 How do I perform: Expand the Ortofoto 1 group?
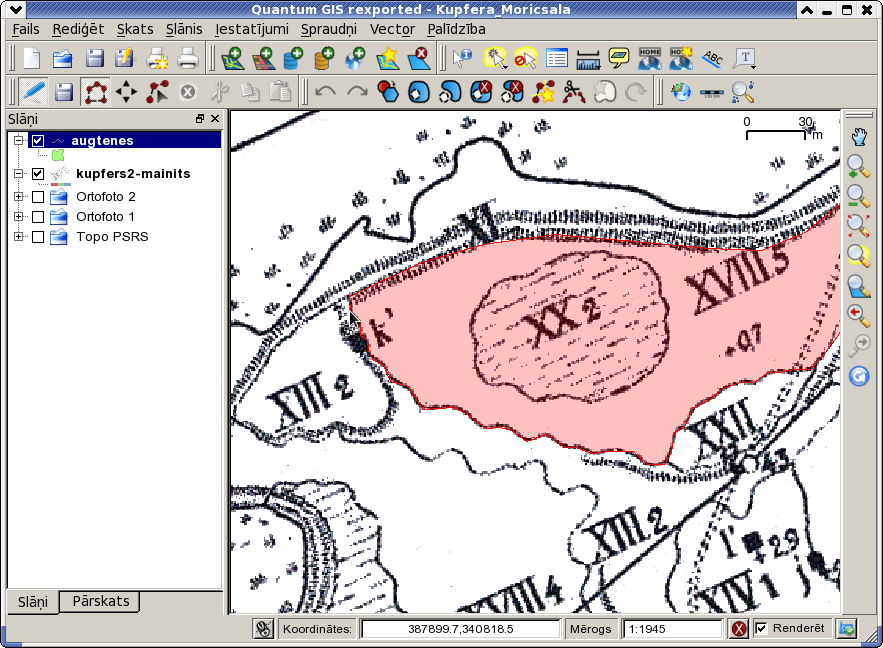[18, 216]
